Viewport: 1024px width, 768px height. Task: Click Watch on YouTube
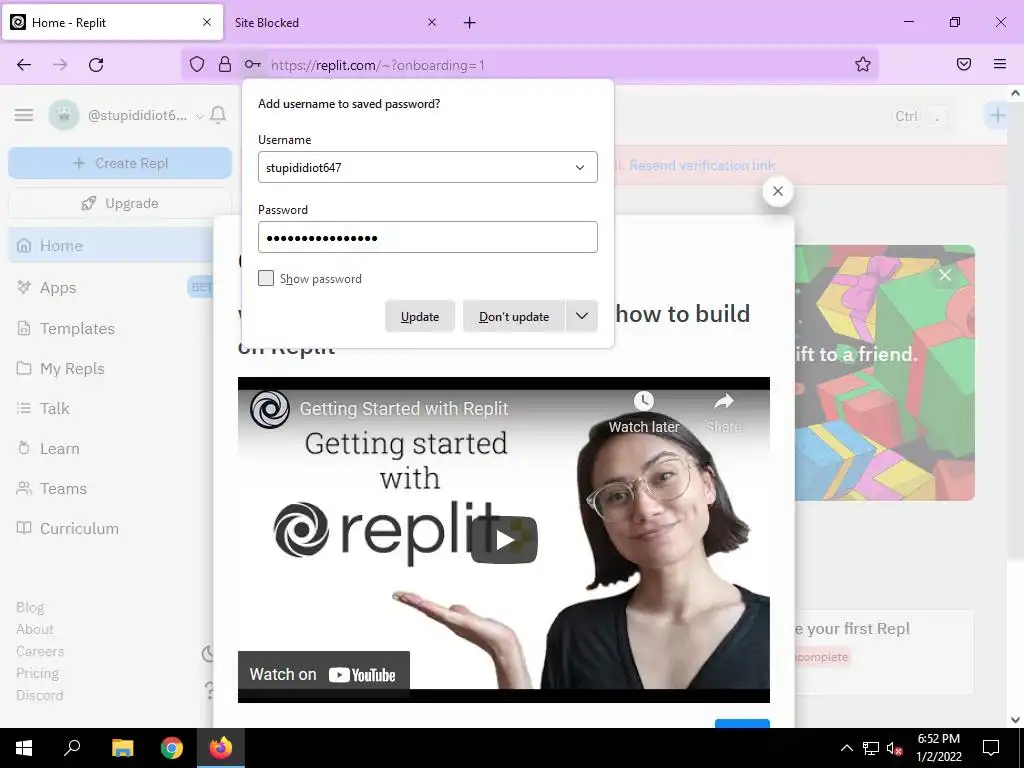(x=323, y=674)
